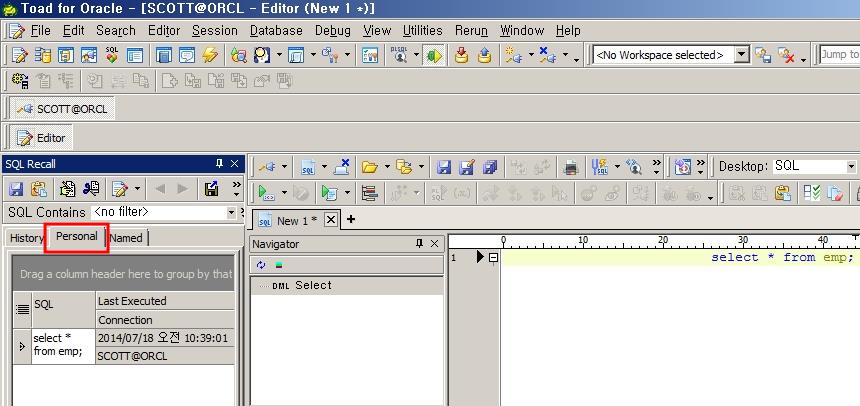Open the SQL Contains filter dropdown
The image size is (860, 406).
pos(230,213)
